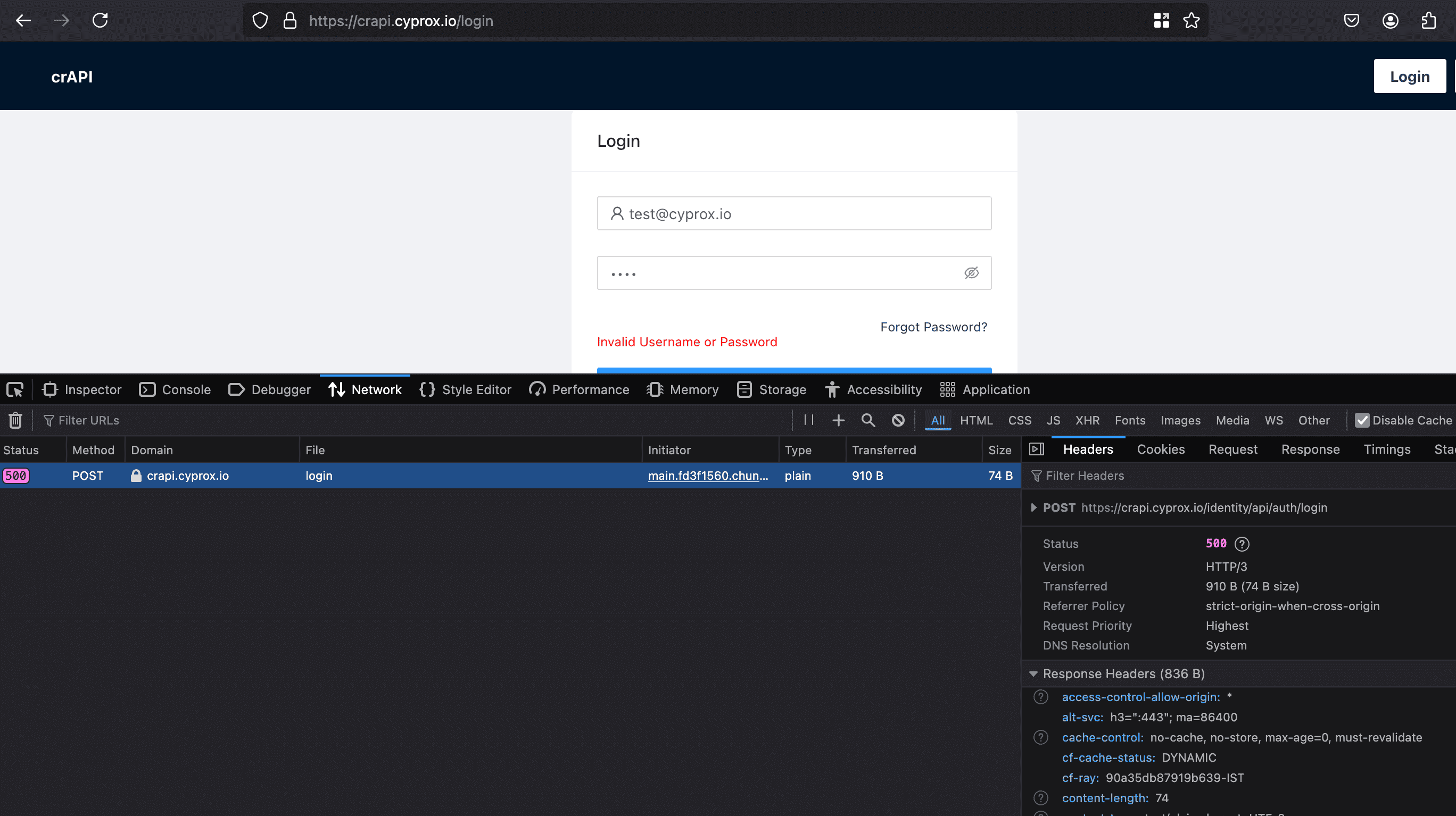Screen dimensions: 1456x816
Task: Open the Performance panel
Action: click(579, 389)
